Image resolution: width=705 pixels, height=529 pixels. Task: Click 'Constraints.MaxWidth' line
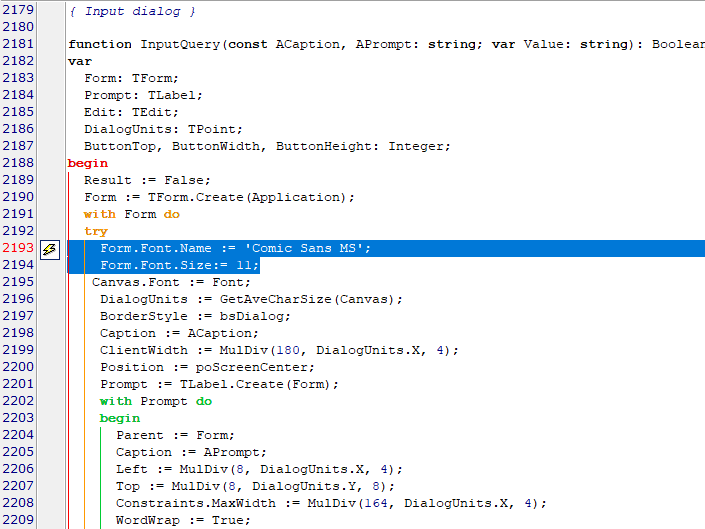click(331, 503)
